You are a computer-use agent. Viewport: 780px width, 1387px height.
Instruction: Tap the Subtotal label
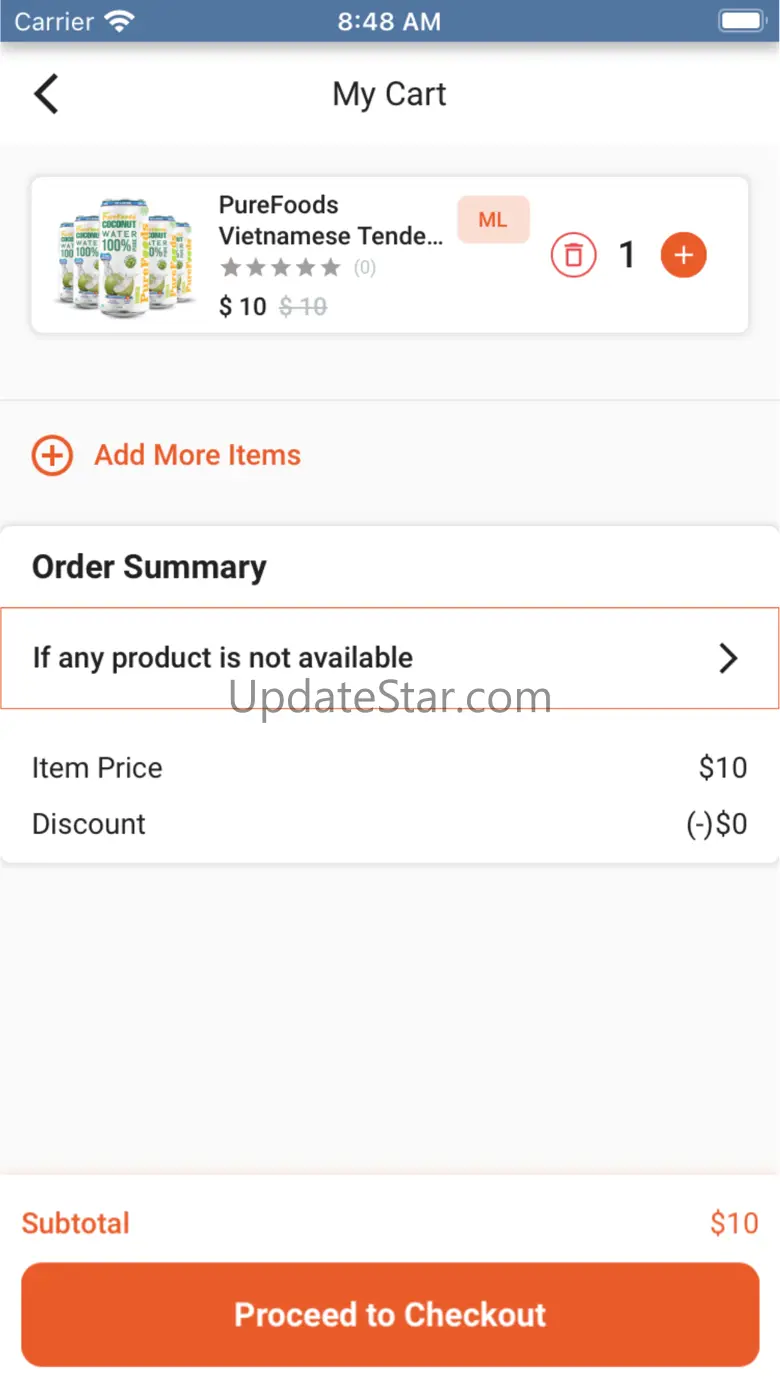click(76, 1223)
